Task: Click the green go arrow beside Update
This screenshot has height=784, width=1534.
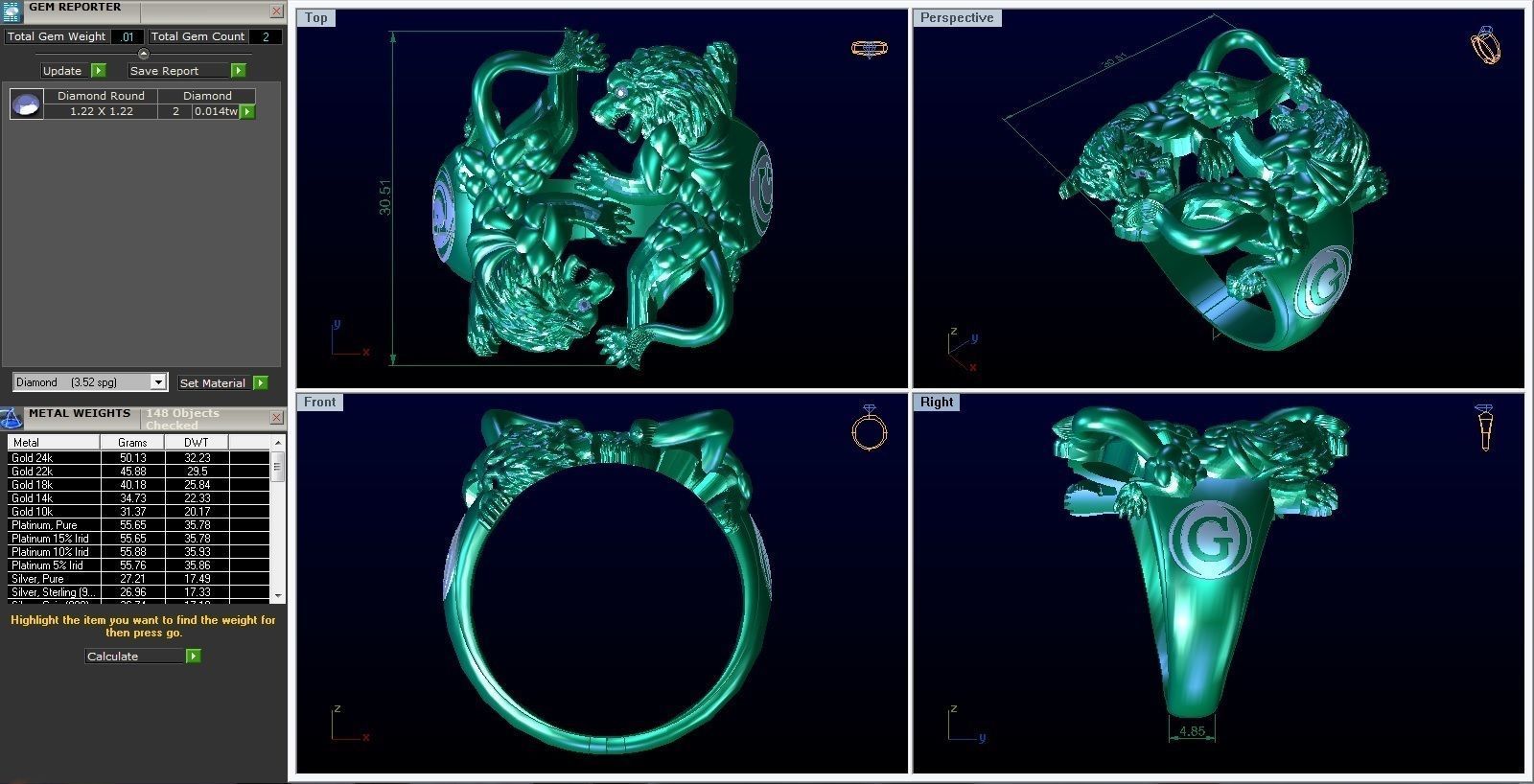Action: (98, 71)
